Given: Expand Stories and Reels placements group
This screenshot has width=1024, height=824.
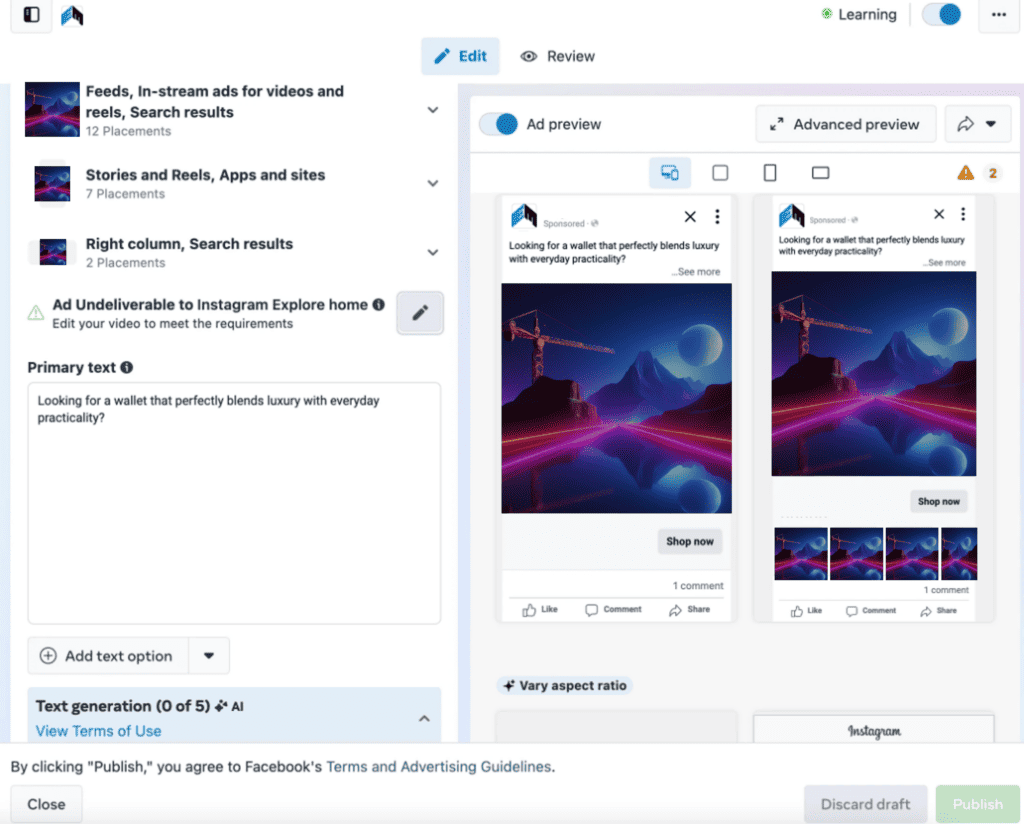Looking at the screenshot, I should tap(432, 183).
